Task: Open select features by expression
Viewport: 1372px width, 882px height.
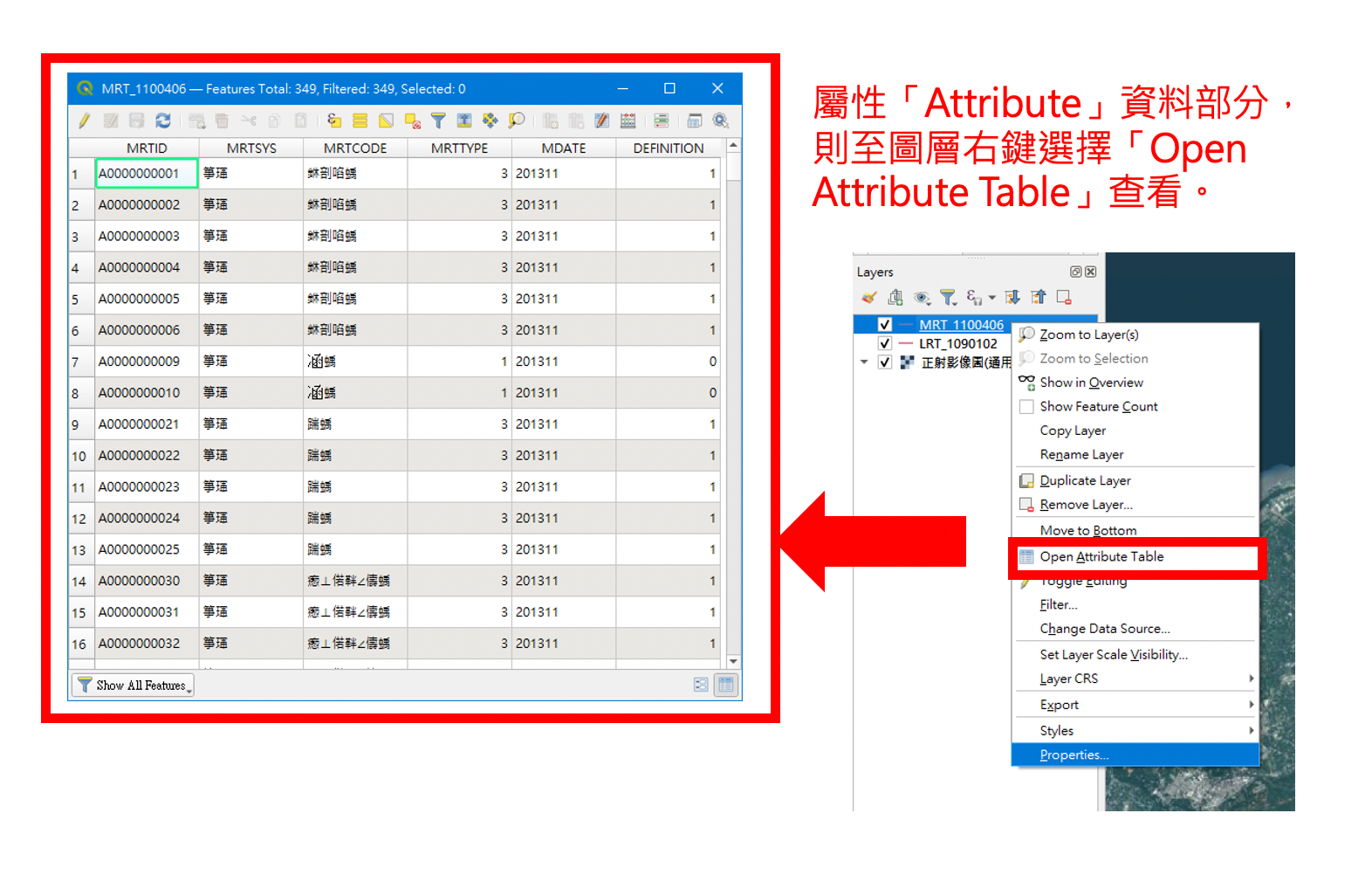Action: [x=334, y=121]
